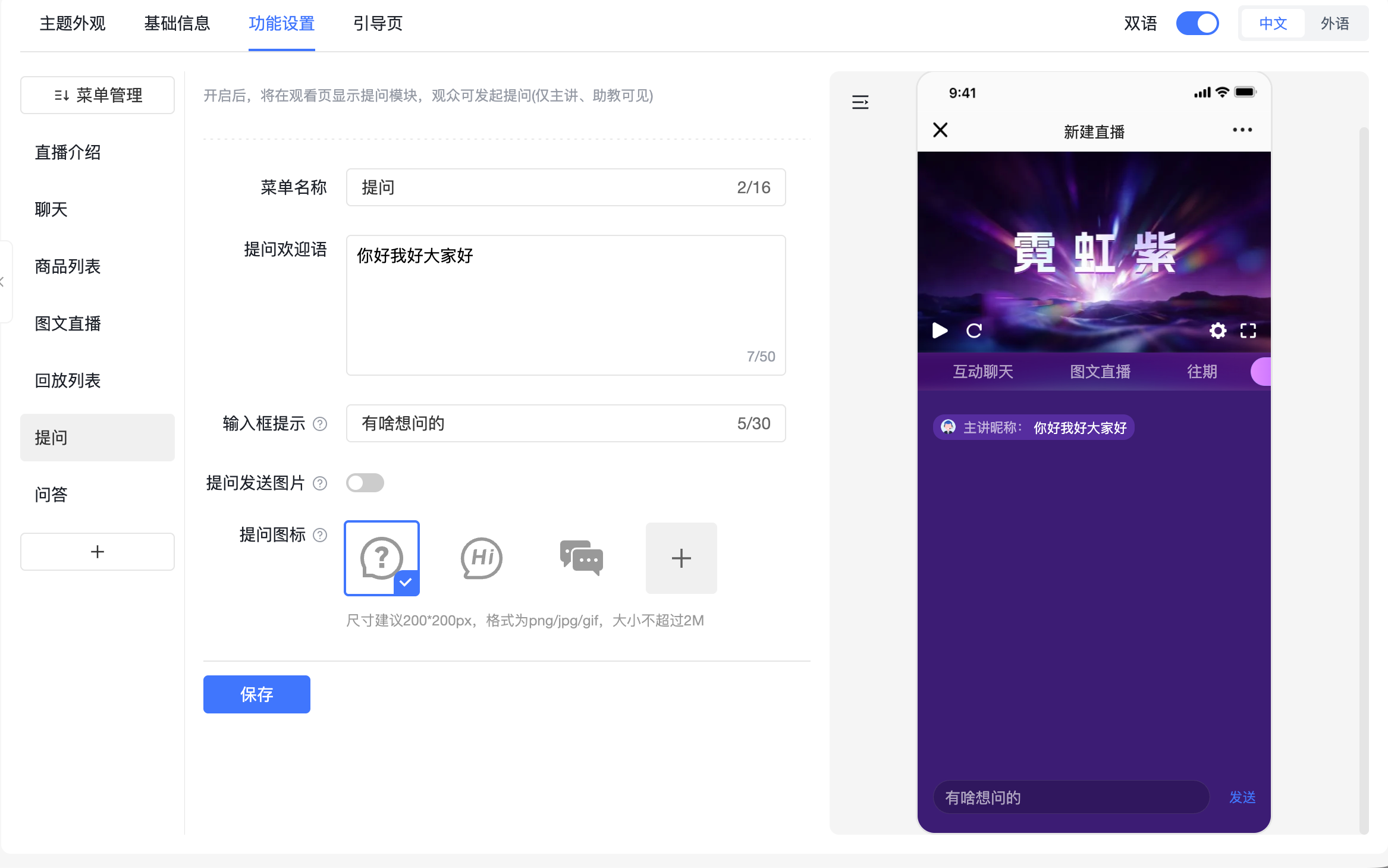Toggle the 双语 bilingual switch

tap(1198, 24)
